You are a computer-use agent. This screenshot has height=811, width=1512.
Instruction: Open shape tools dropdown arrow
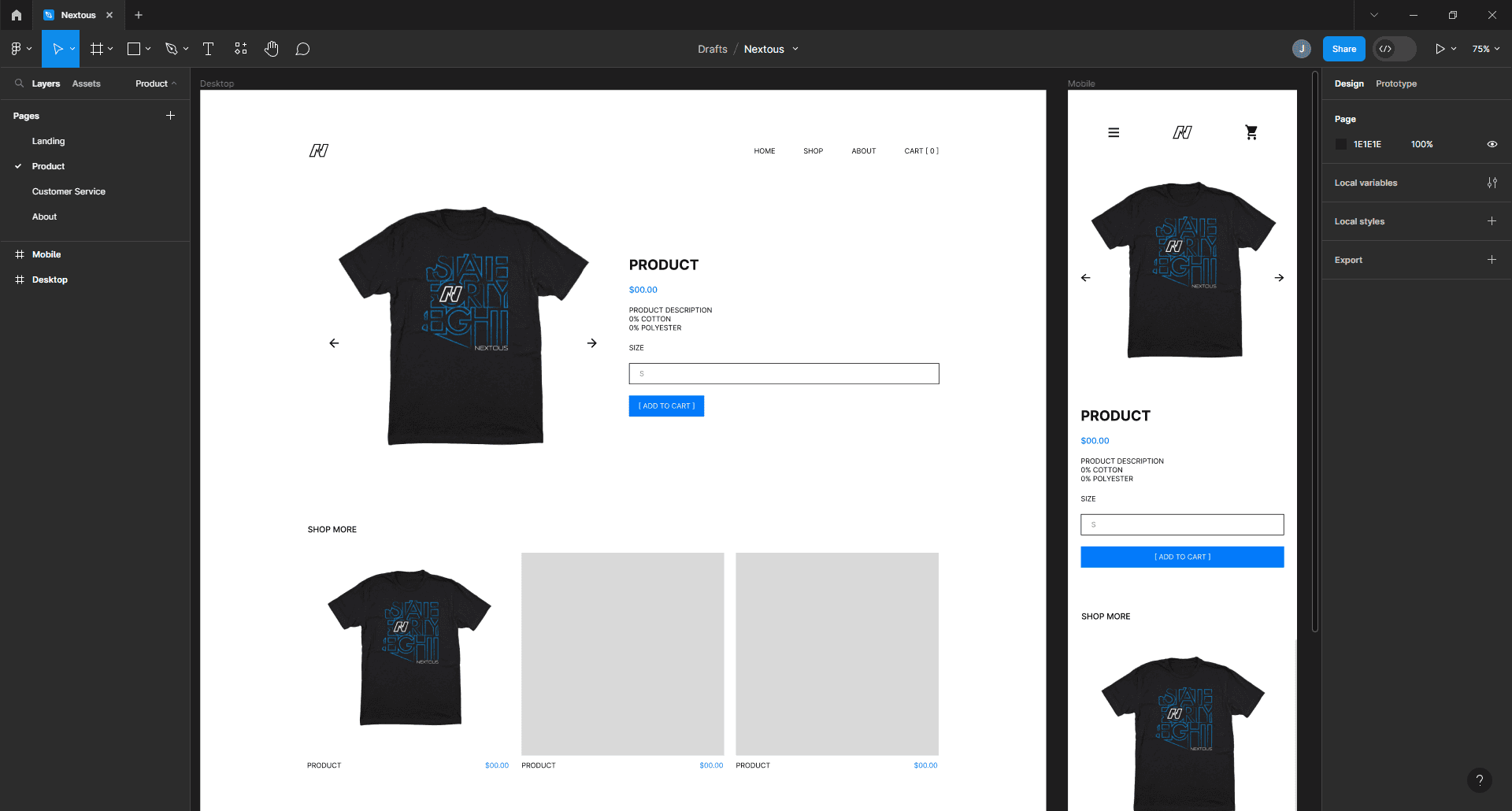coord(148,49)
